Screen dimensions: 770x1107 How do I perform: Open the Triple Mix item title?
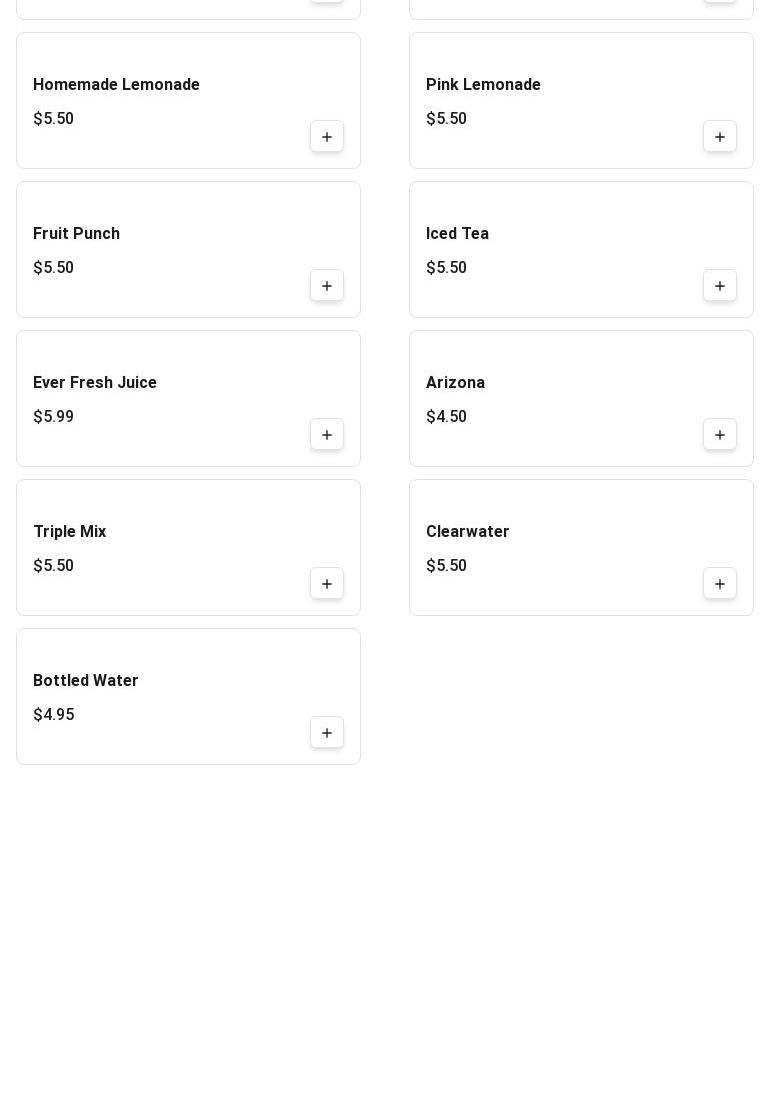(69, 532)
